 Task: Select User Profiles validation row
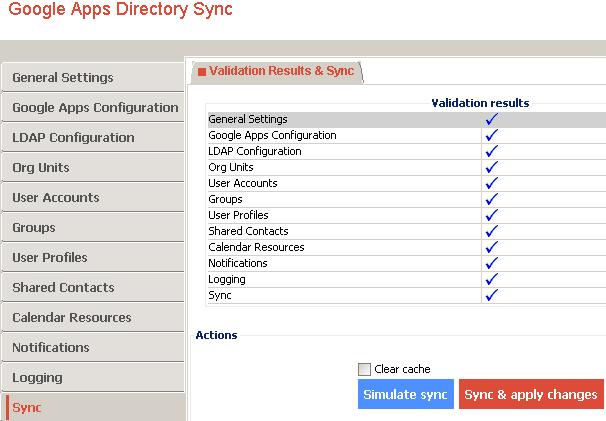click(x=407, y=215)
